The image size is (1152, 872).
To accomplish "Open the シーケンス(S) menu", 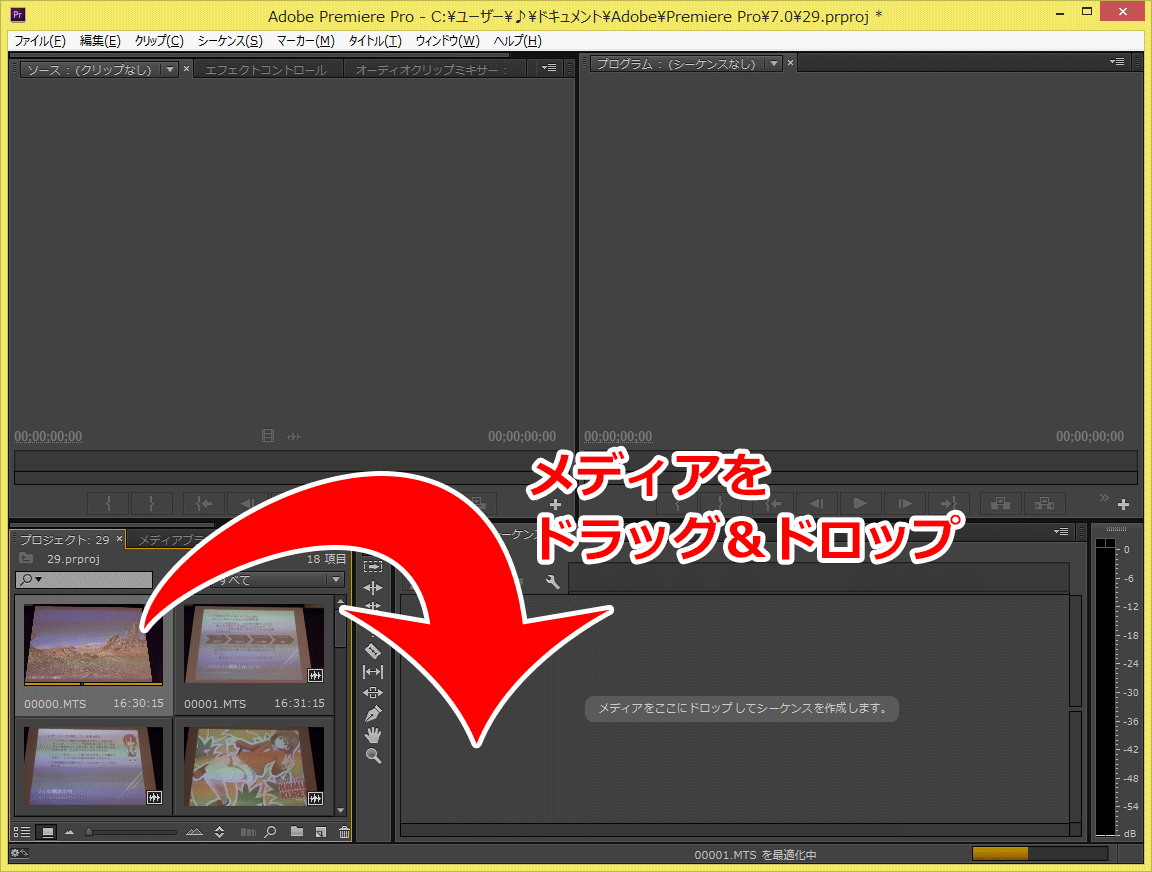I will tap(230, 41).
